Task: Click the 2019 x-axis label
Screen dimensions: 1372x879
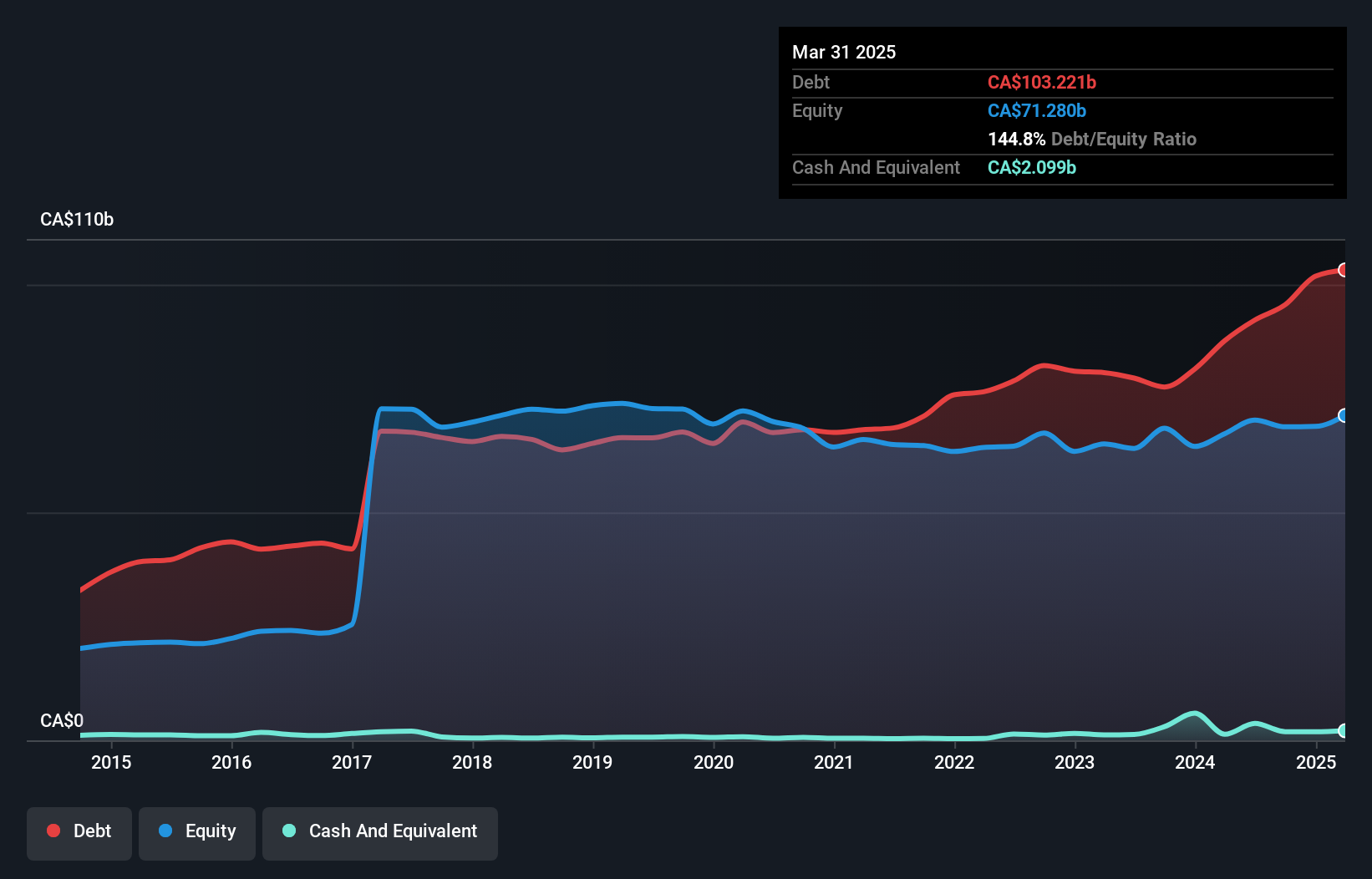Action: pos(592,762)
